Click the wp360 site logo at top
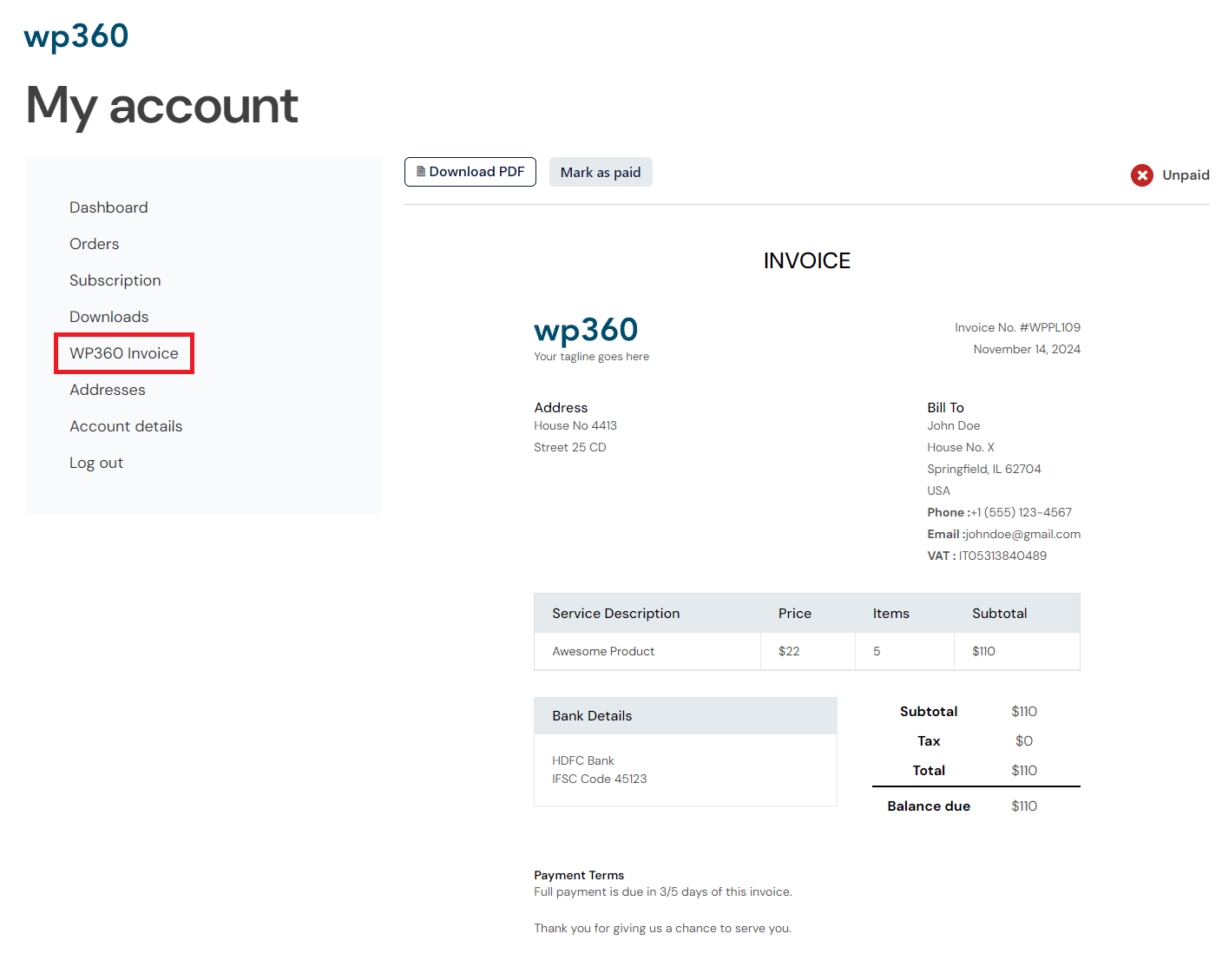 (76, 37)
